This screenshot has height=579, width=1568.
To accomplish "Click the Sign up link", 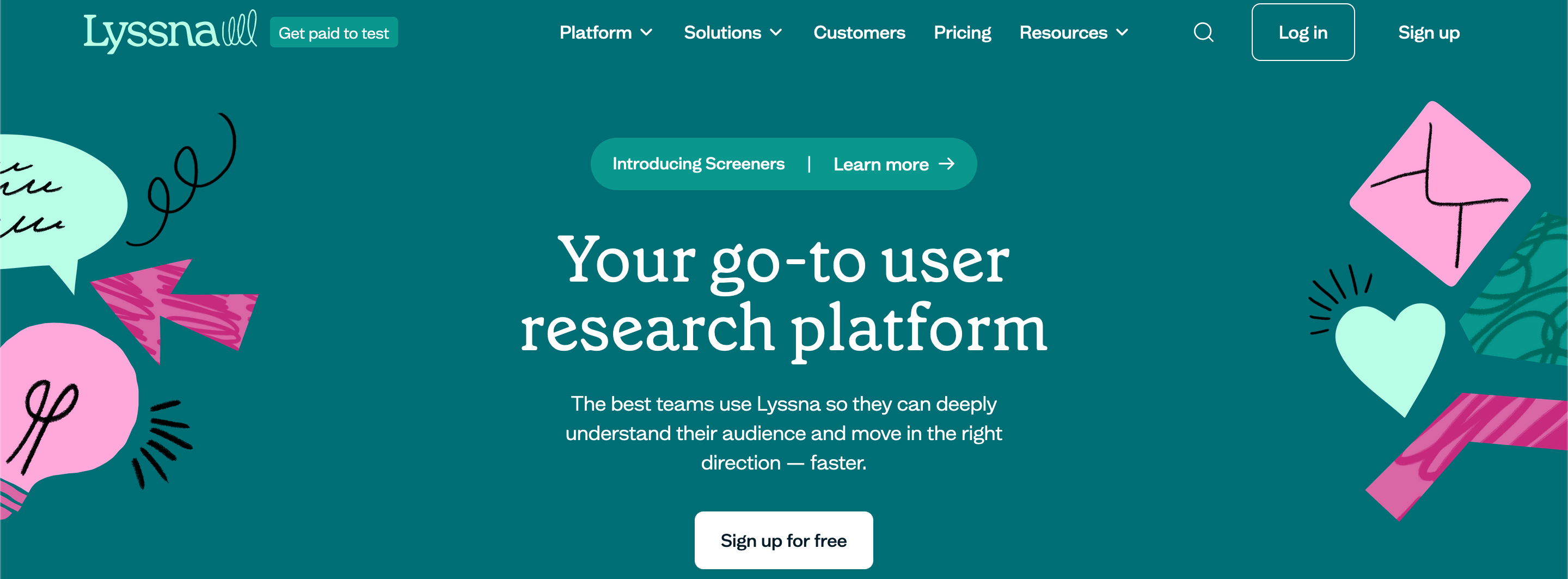I will pos(1429,32).
